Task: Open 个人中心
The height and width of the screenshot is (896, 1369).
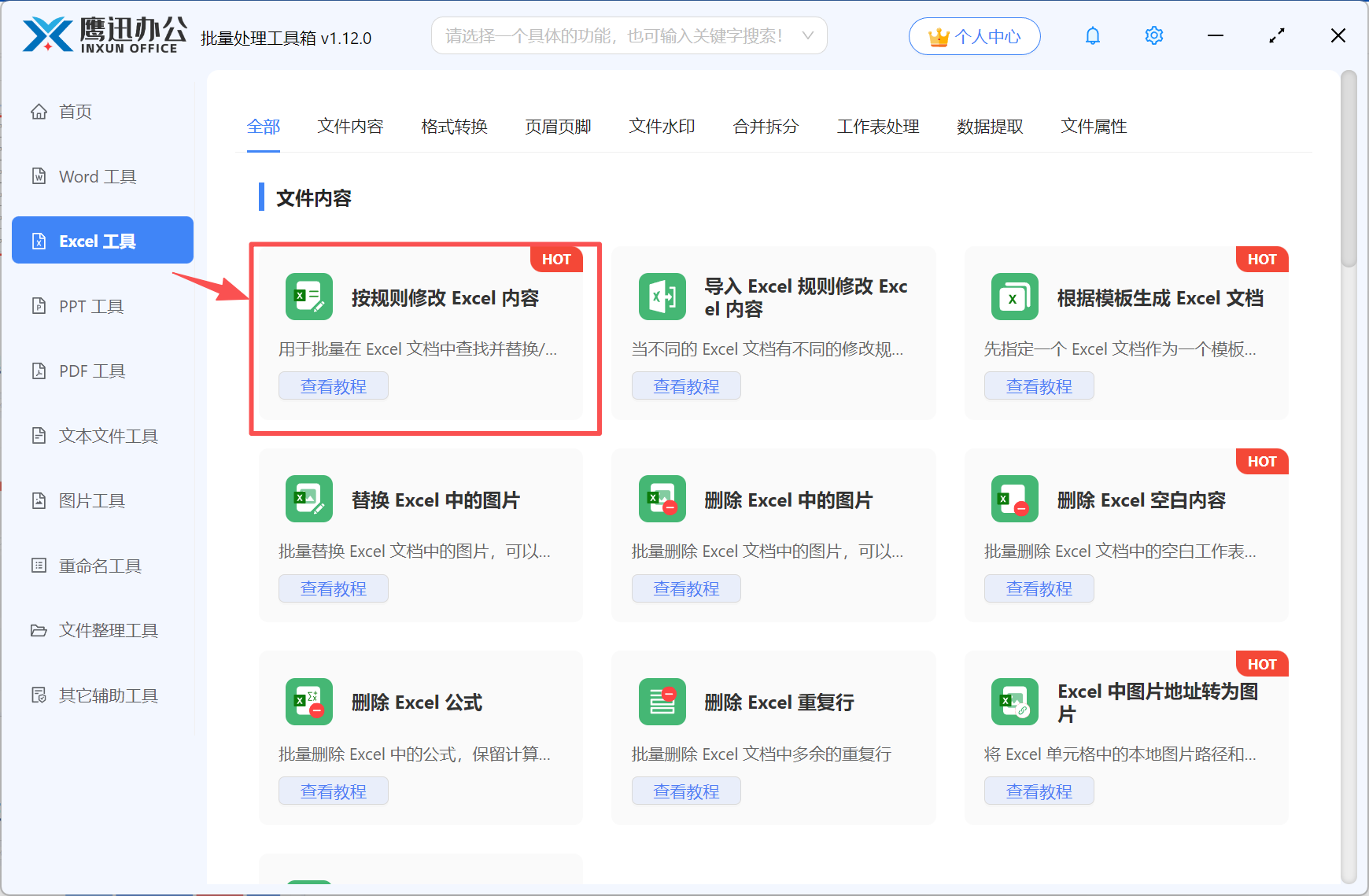Action: point(974,35)
